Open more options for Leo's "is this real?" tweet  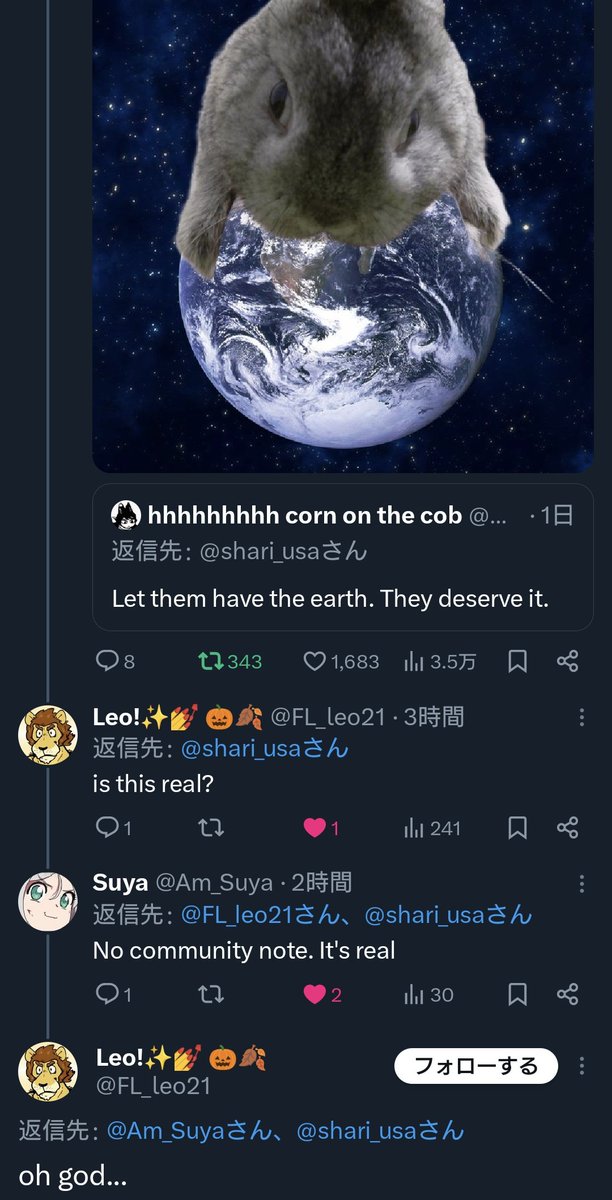[x=582, y=717]
